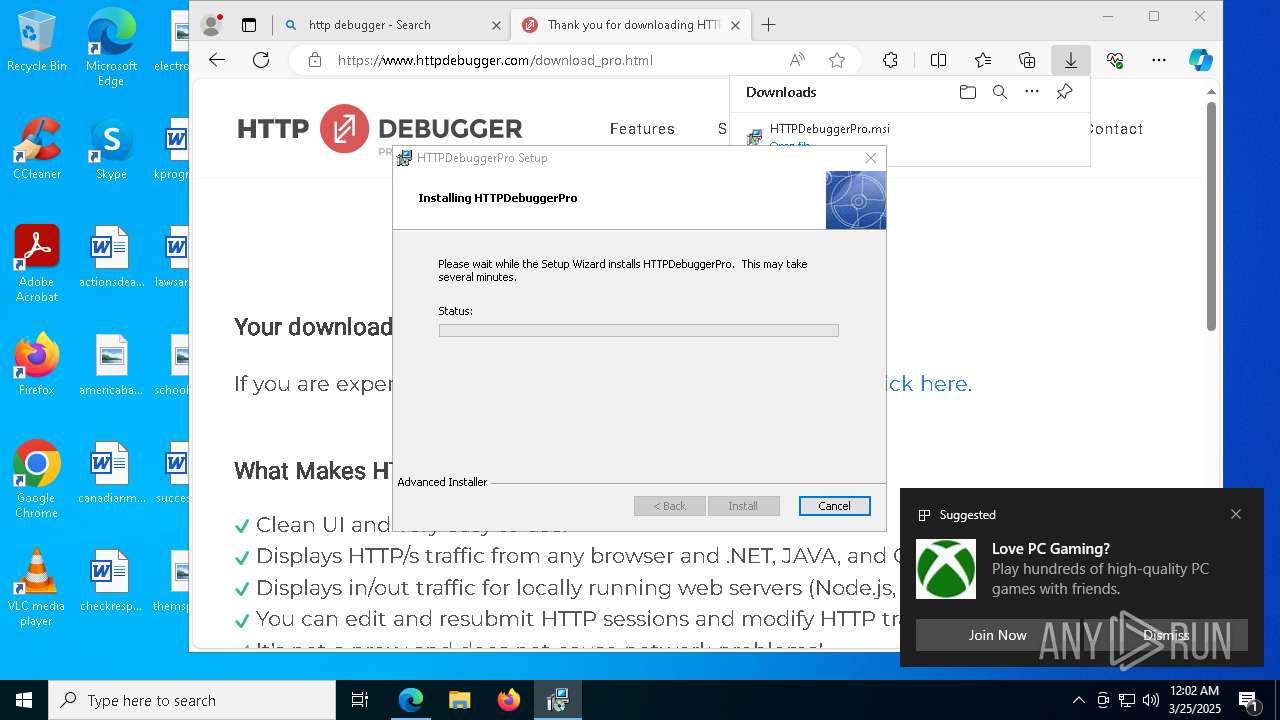Close the HTTPDebuggerPro Setup dialog
The height and width of the screenshot is (720, 1280).
pyautogui.click(x=871, y=158)
